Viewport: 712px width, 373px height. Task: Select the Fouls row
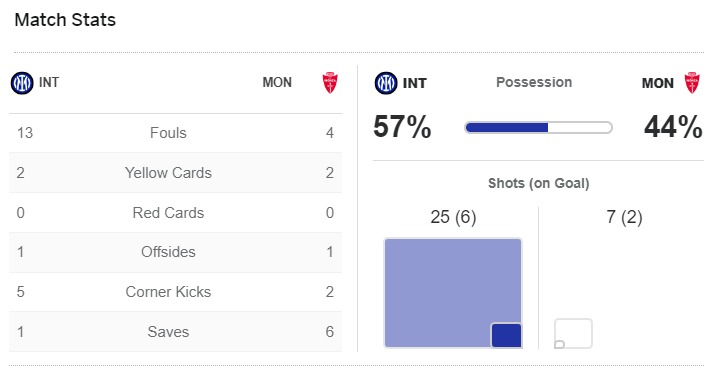click(175, 133)
